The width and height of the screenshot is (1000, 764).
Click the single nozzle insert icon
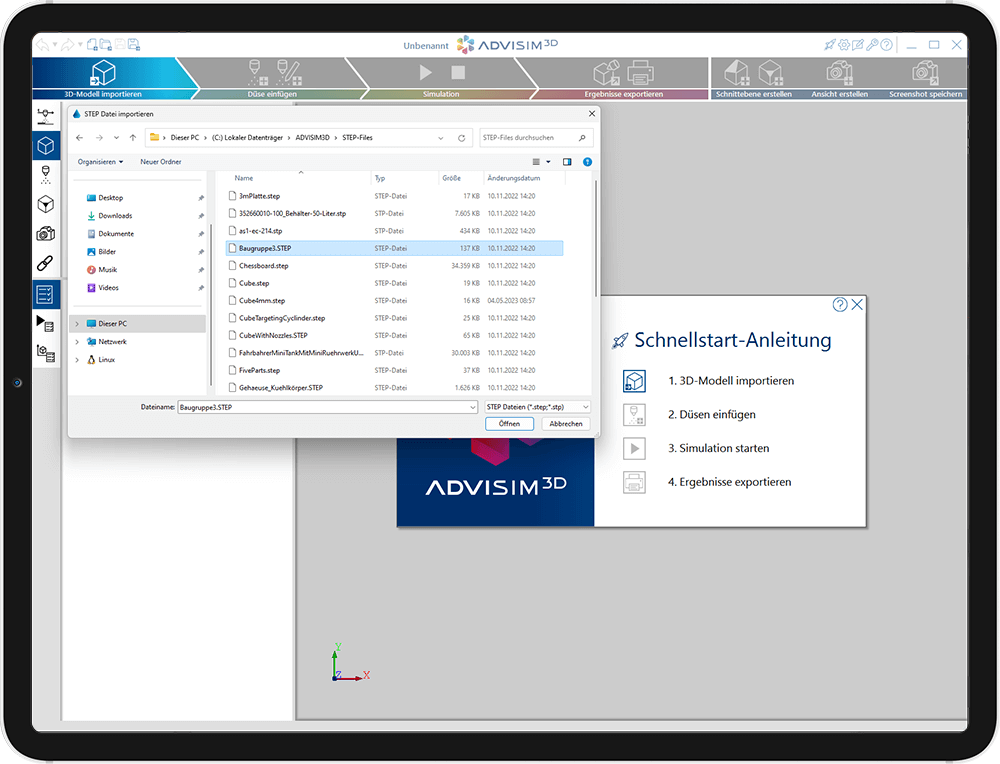click(257, 73)
